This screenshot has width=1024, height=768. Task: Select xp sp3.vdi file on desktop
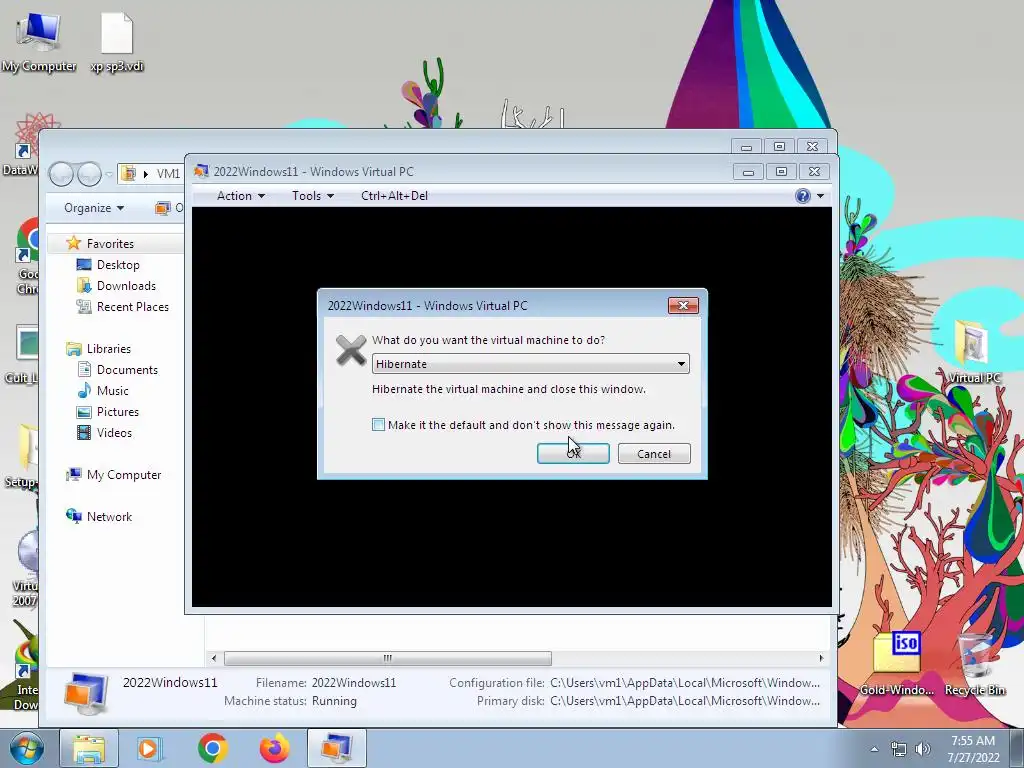(x=117, y=42)
